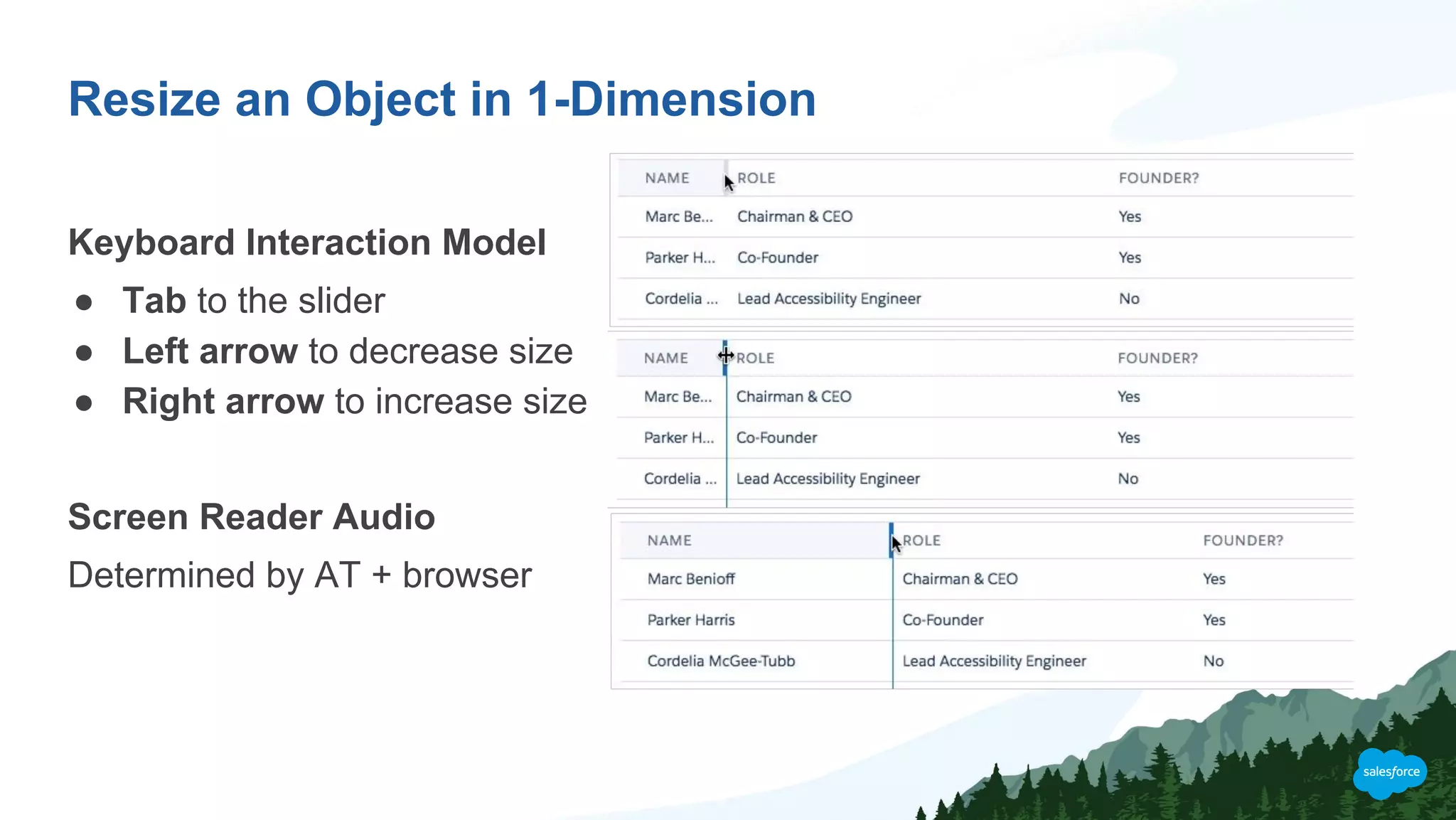Click the ROLE header in the top table

756,178
